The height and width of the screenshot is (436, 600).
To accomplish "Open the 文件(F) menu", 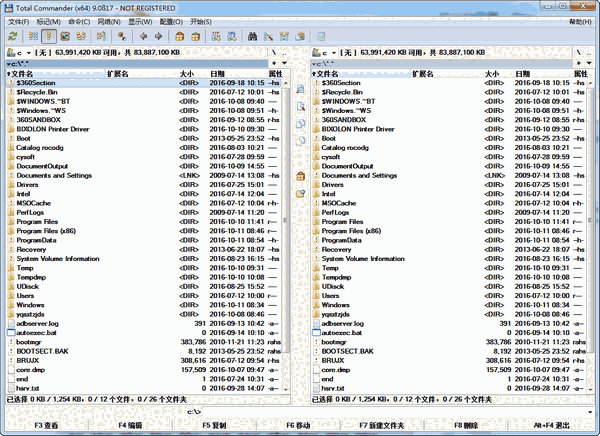I will pyautogui.click(x=16, y=20).
